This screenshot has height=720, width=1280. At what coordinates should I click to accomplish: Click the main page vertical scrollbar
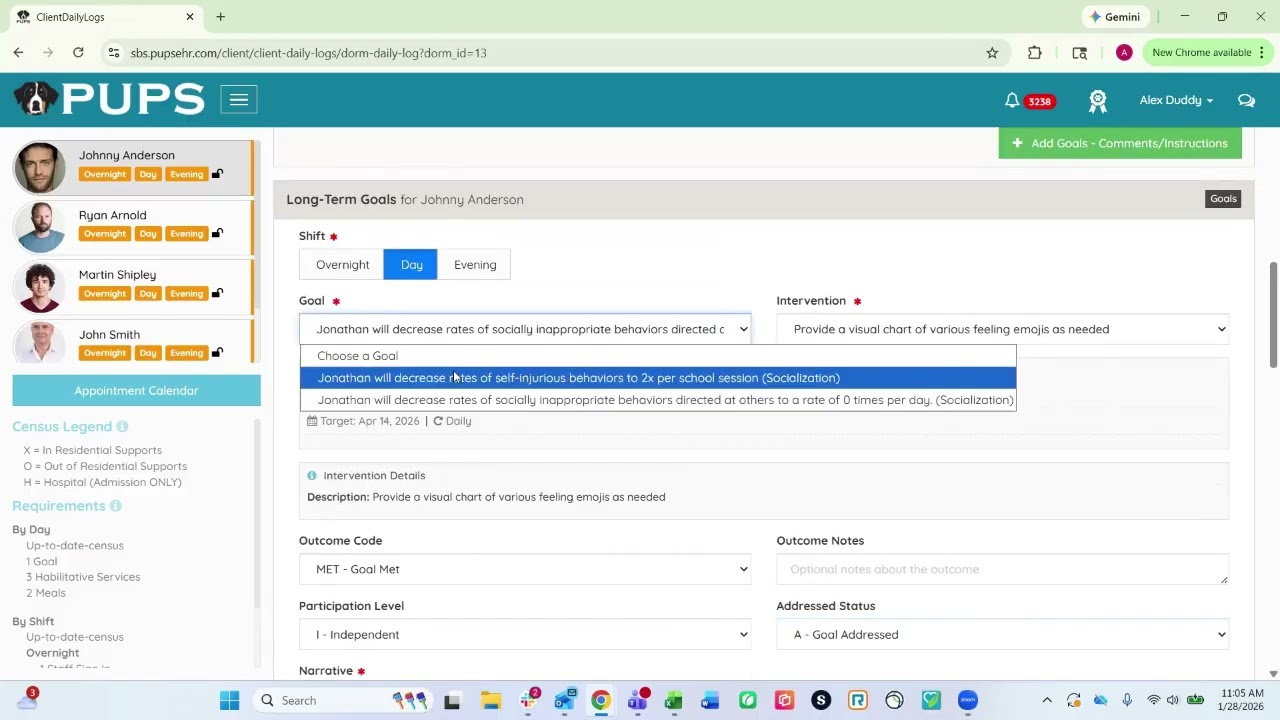pyautogui.click(x=1273, y=315)
